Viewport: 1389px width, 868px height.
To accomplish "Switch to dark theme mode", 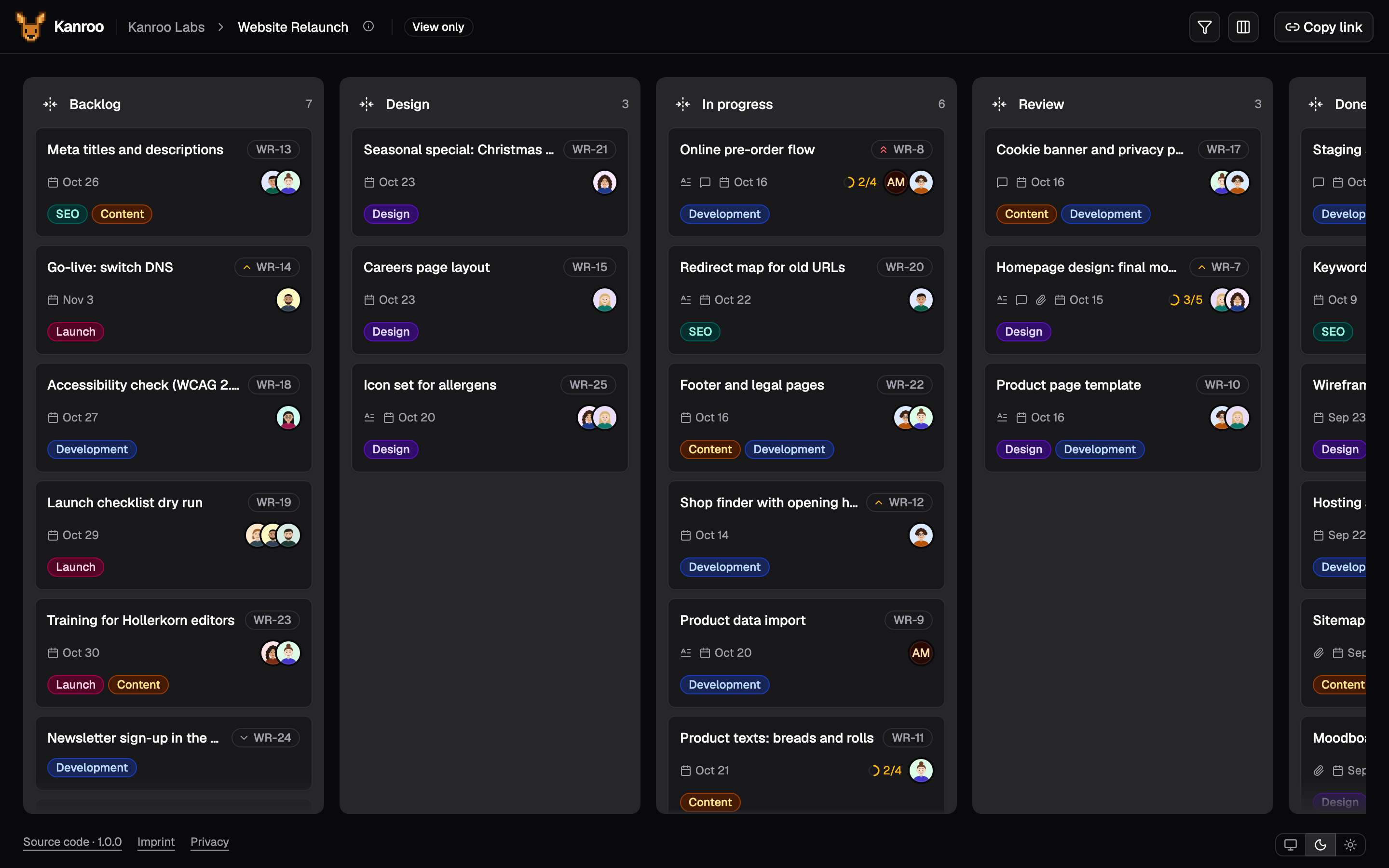I will (x=1320, y=844).
